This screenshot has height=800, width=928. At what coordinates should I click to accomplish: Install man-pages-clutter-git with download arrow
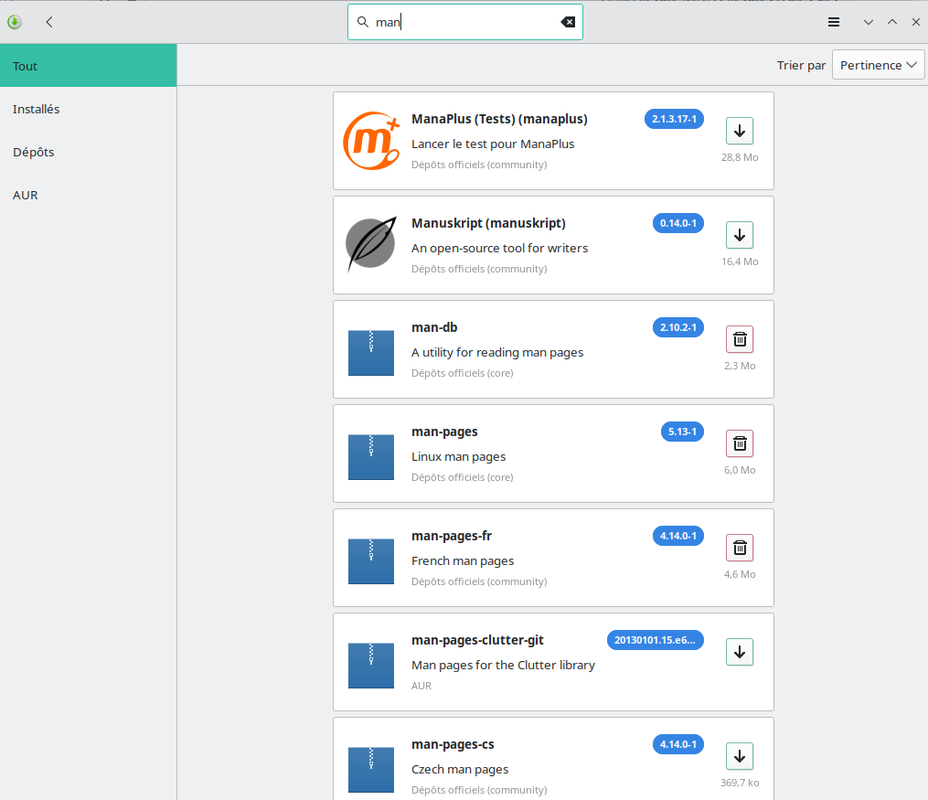pos(739,651)
